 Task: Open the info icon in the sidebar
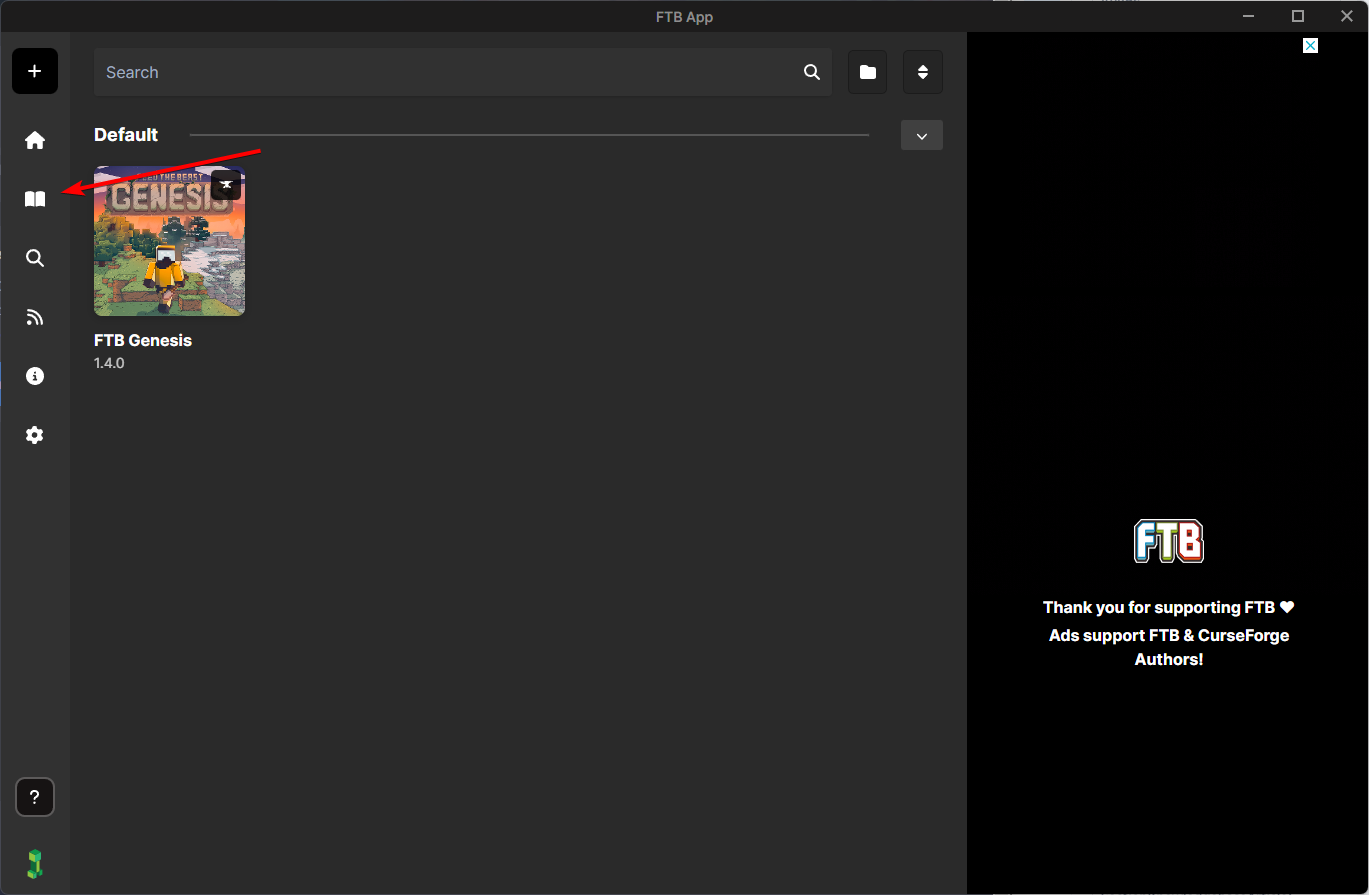click(x=35, y=376)
